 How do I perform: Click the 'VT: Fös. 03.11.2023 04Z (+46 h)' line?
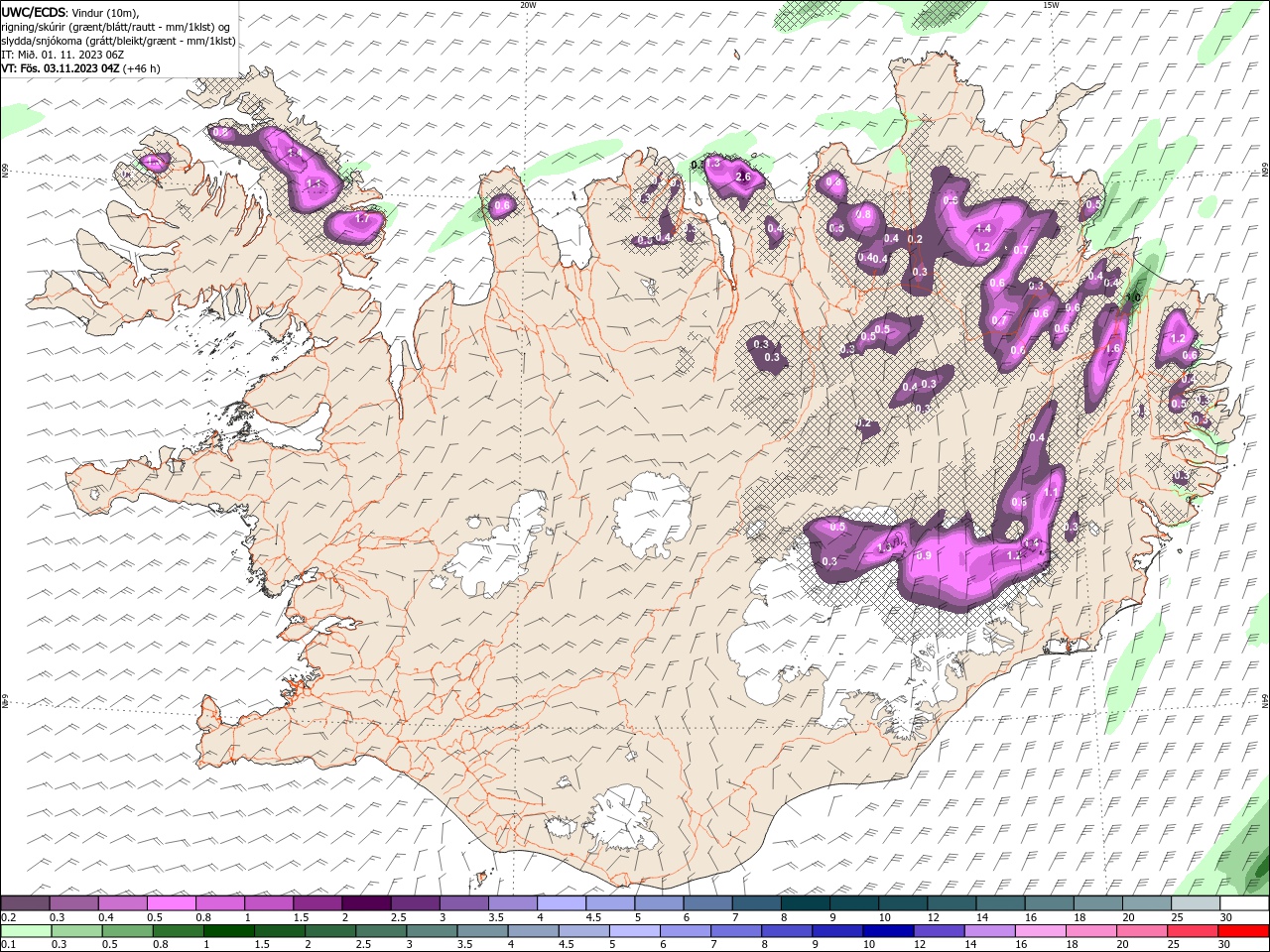pos(80,68)
